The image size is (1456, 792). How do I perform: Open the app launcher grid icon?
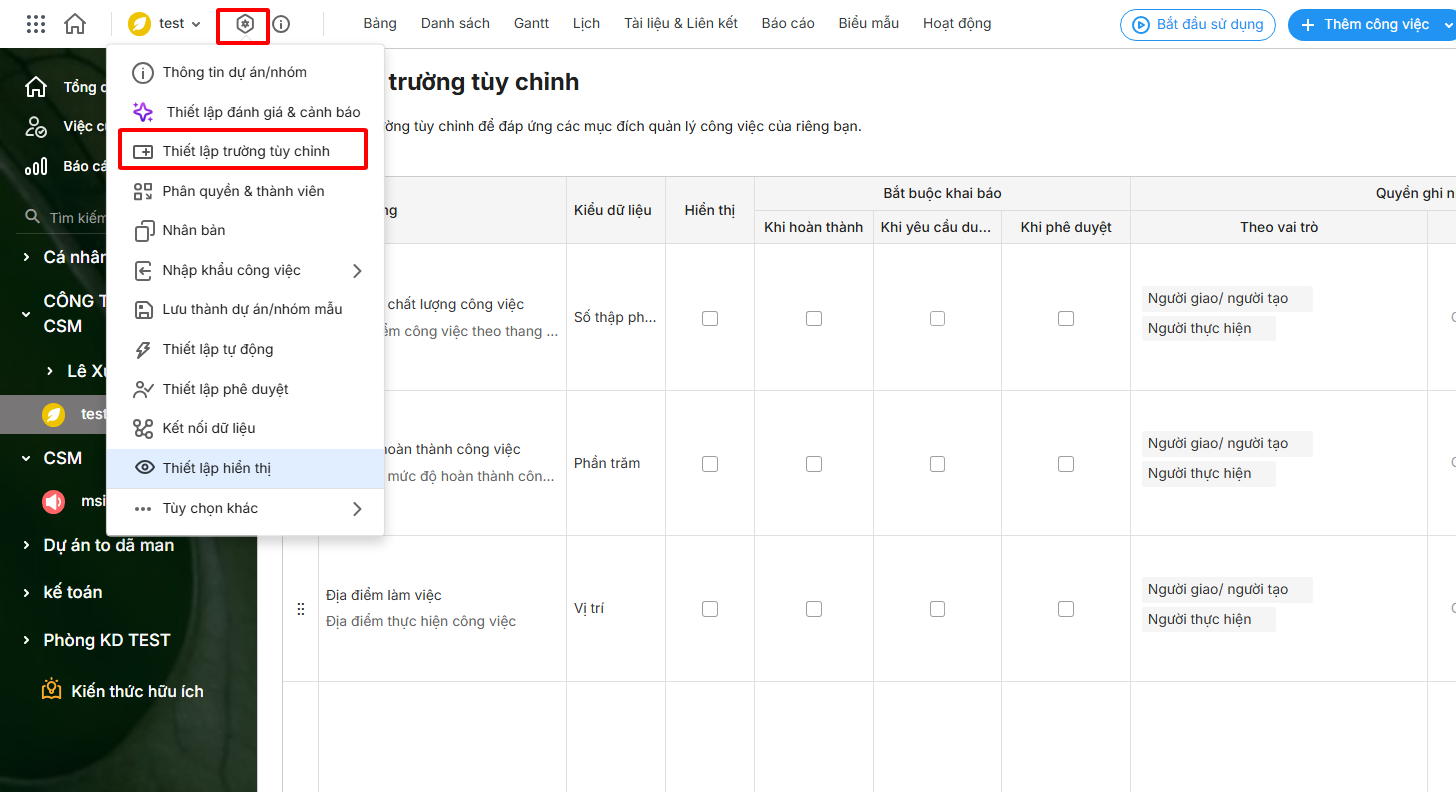pos(36,24)
